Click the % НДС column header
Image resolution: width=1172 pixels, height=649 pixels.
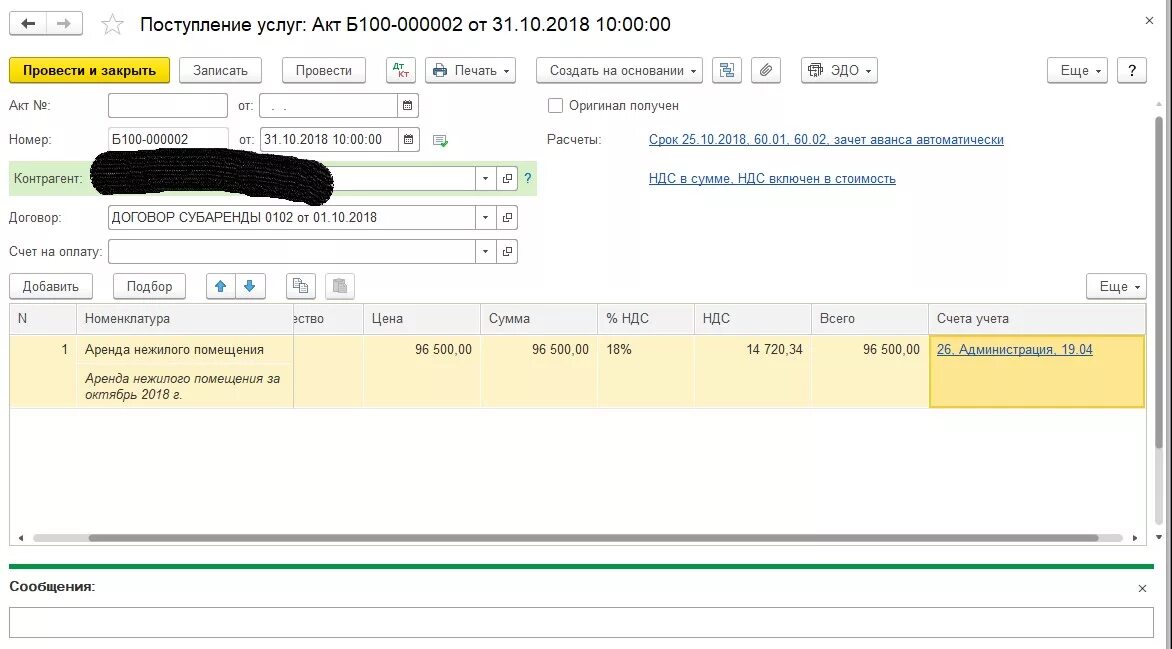646,319
